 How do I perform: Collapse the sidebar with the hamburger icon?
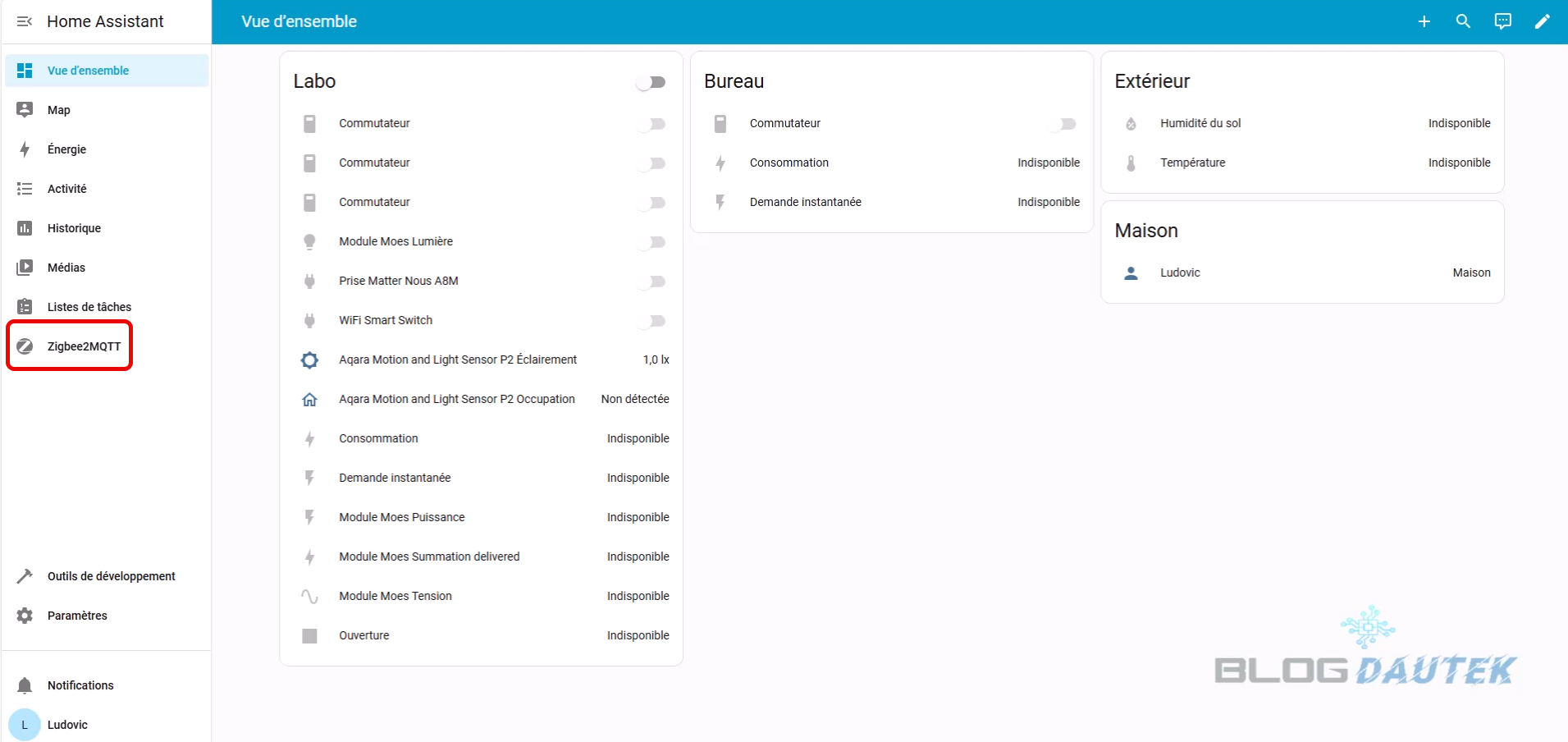click(25, 21)
